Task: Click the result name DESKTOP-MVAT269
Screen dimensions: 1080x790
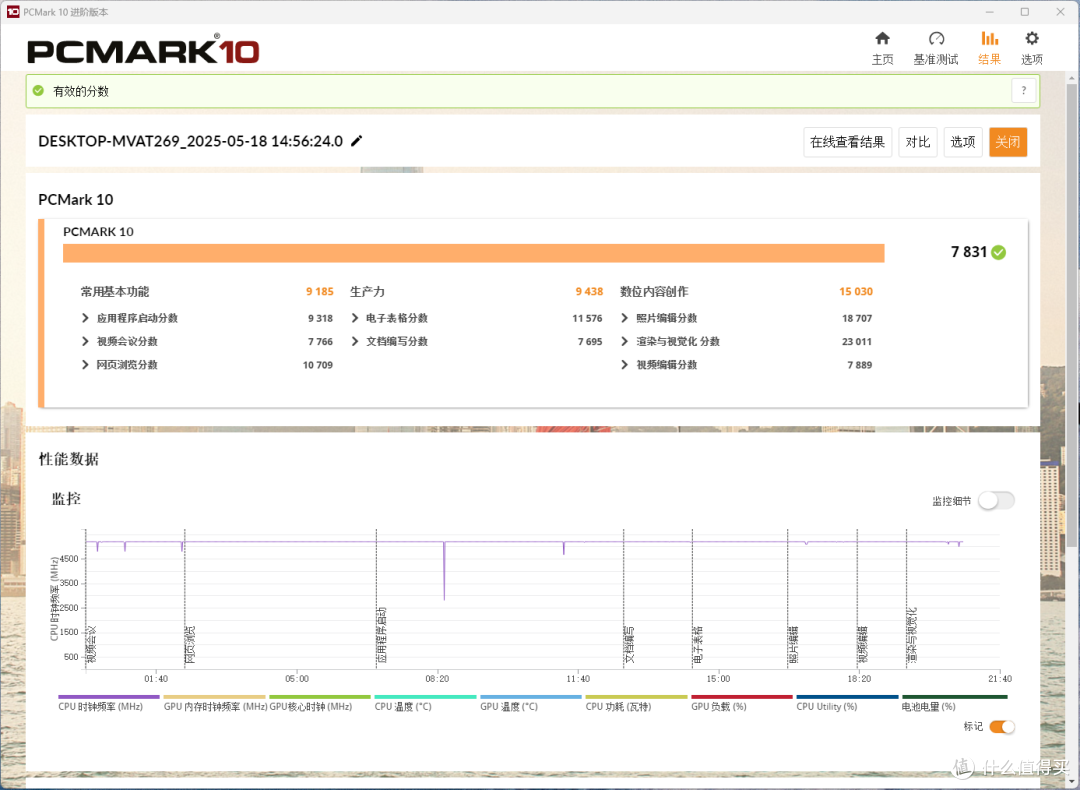Action: tap(190, 141)
